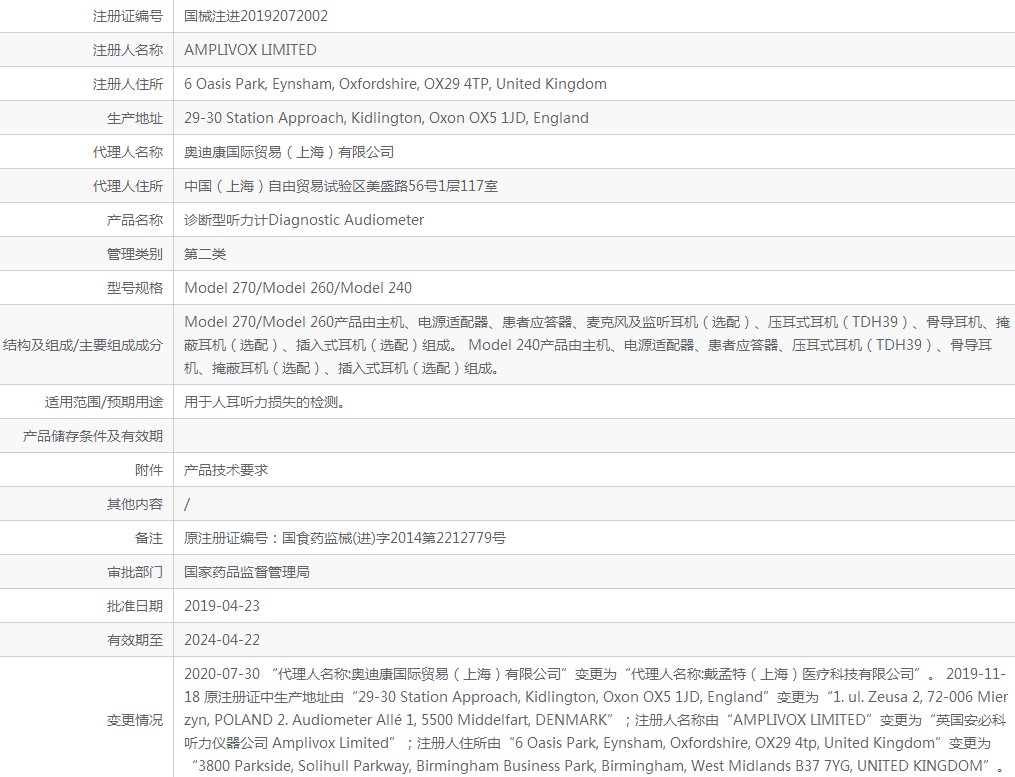Image resolution: width=1015 pixels, height=777 pixels.
Task: Click product name 诊断型听力计Diagnostic Audiometer
Action: point(304,220)
